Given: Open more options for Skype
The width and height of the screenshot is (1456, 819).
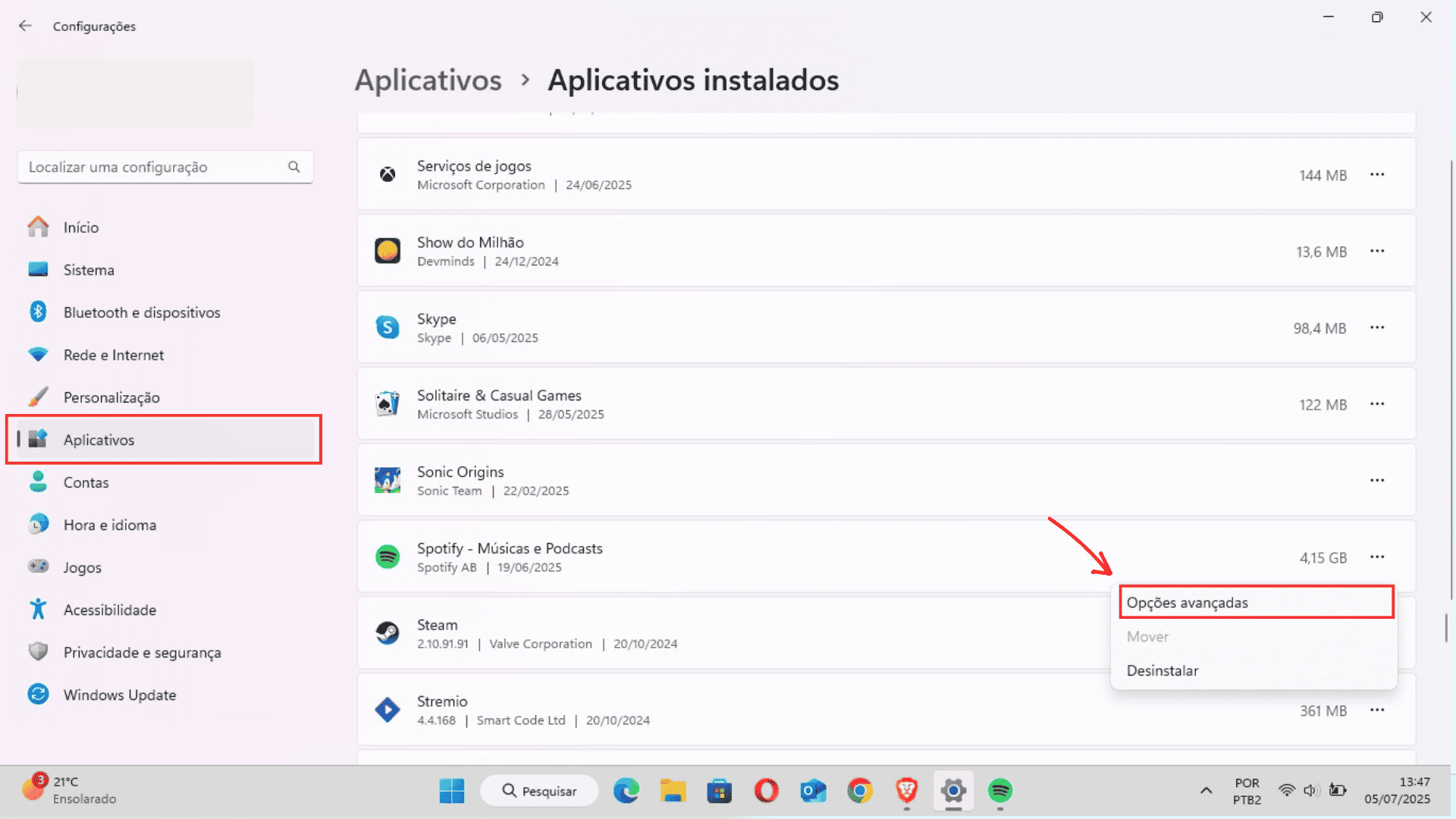Looking at the screenshot, I should pos(1377,328).
